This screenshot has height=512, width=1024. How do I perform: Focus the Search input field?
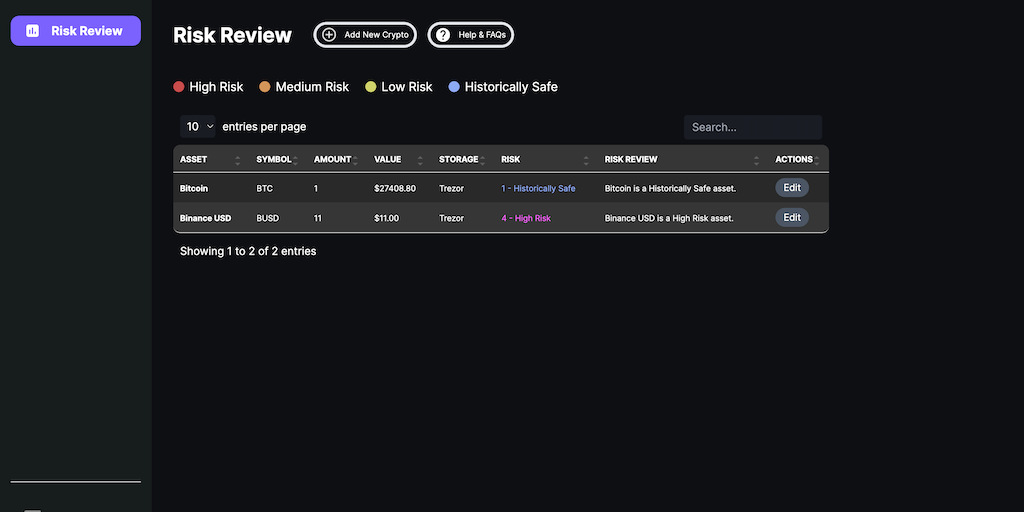(752, 127)
